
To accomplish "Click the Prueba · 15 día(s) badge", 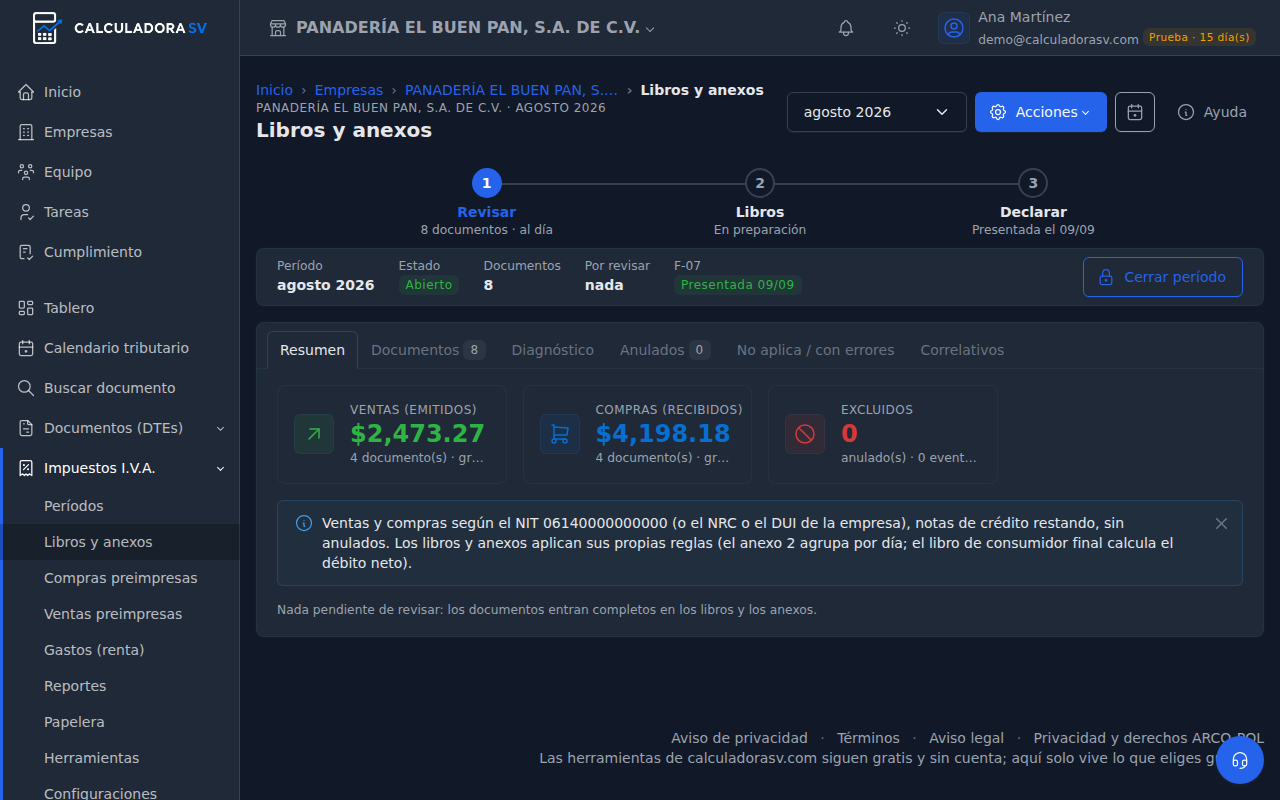I will click(1199, 37).
